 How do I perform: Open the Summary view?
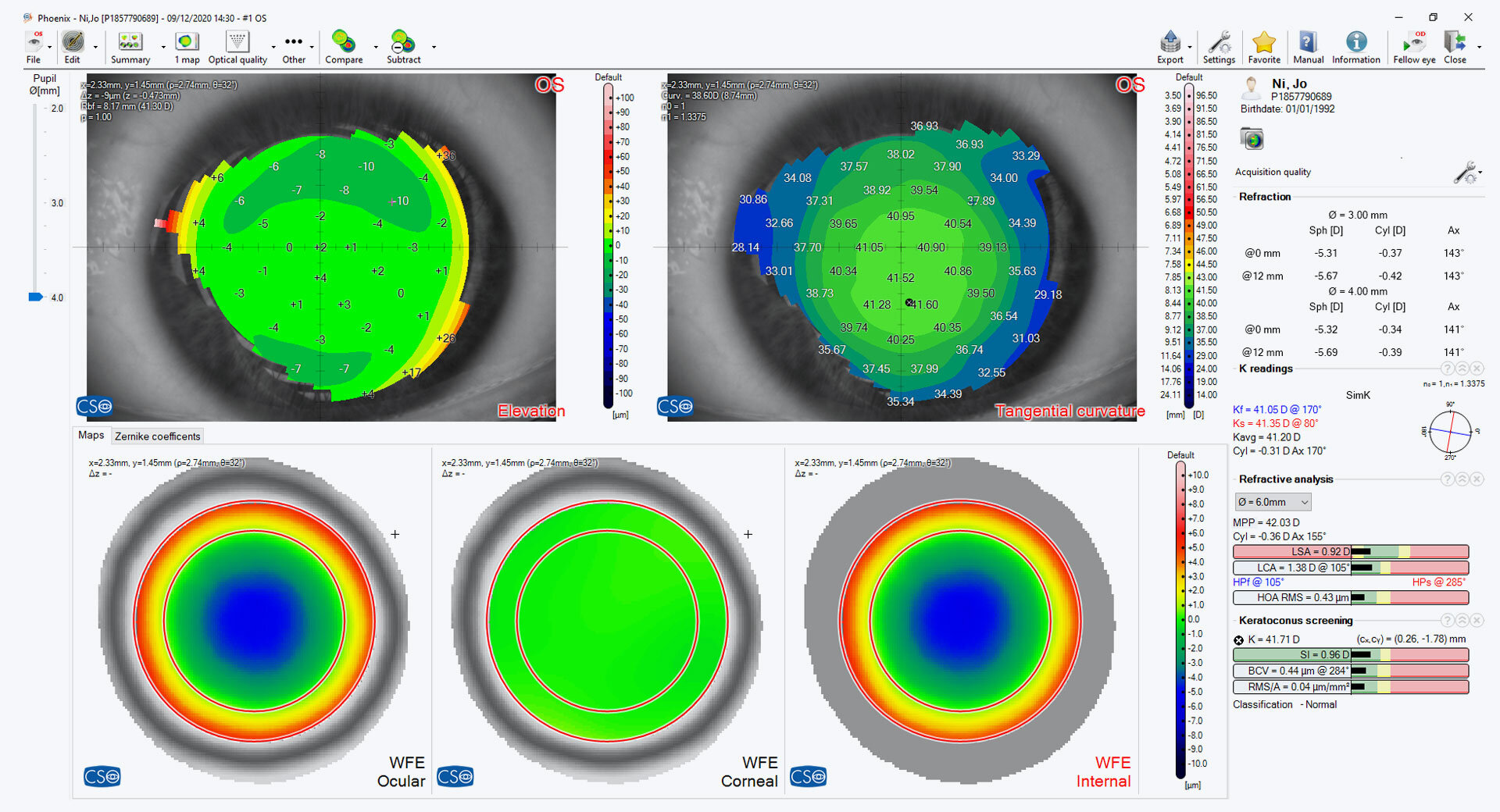coord(130,48)
